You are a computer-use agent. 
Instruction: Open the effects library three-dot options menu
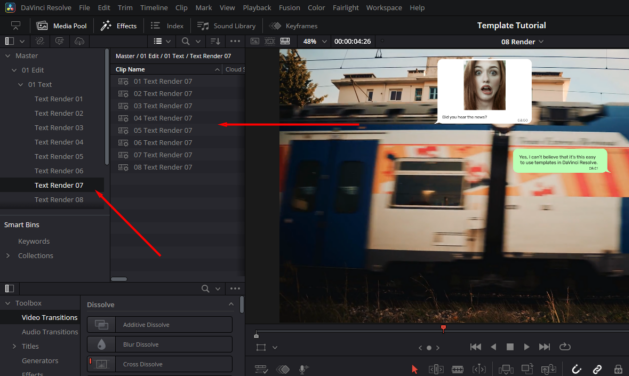tap(235, 289)
